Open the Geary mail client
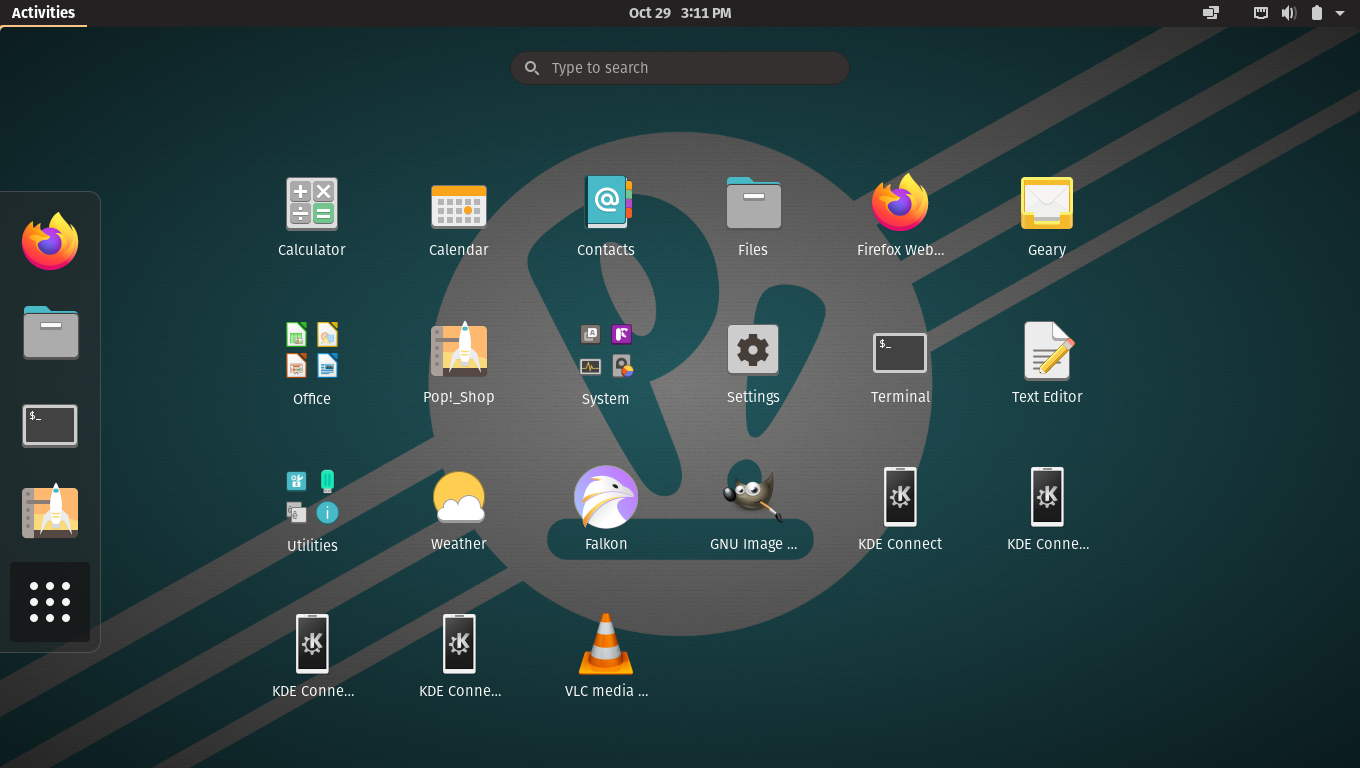The width and height of the screenshot is (1360, 768). click(x=1047, y=203)
